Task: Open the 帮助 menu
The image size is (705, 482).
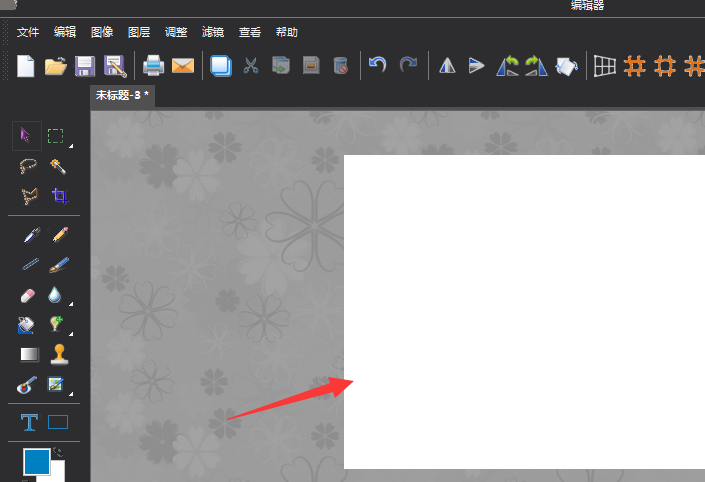Action: pyautogui.click(x=286, y=32)
